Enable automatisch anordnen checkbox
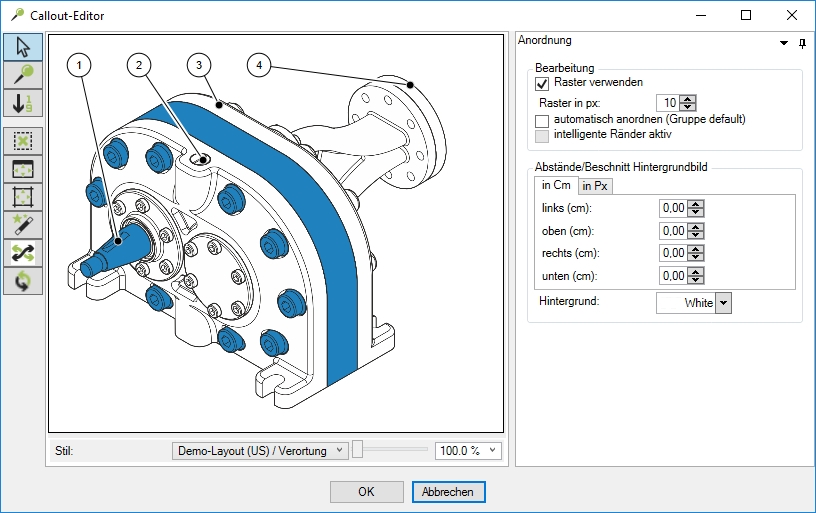The image size is (816, 513). pos(542,121)
